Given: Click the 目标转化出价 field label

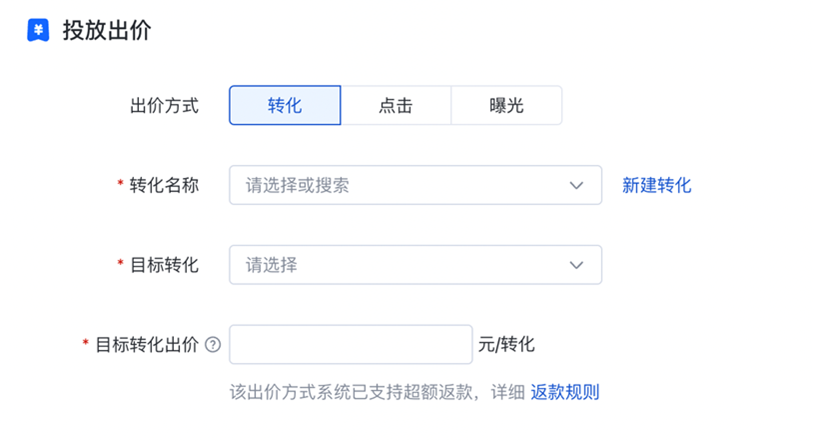Looking at the screenshot, I should tap(146, 345).
